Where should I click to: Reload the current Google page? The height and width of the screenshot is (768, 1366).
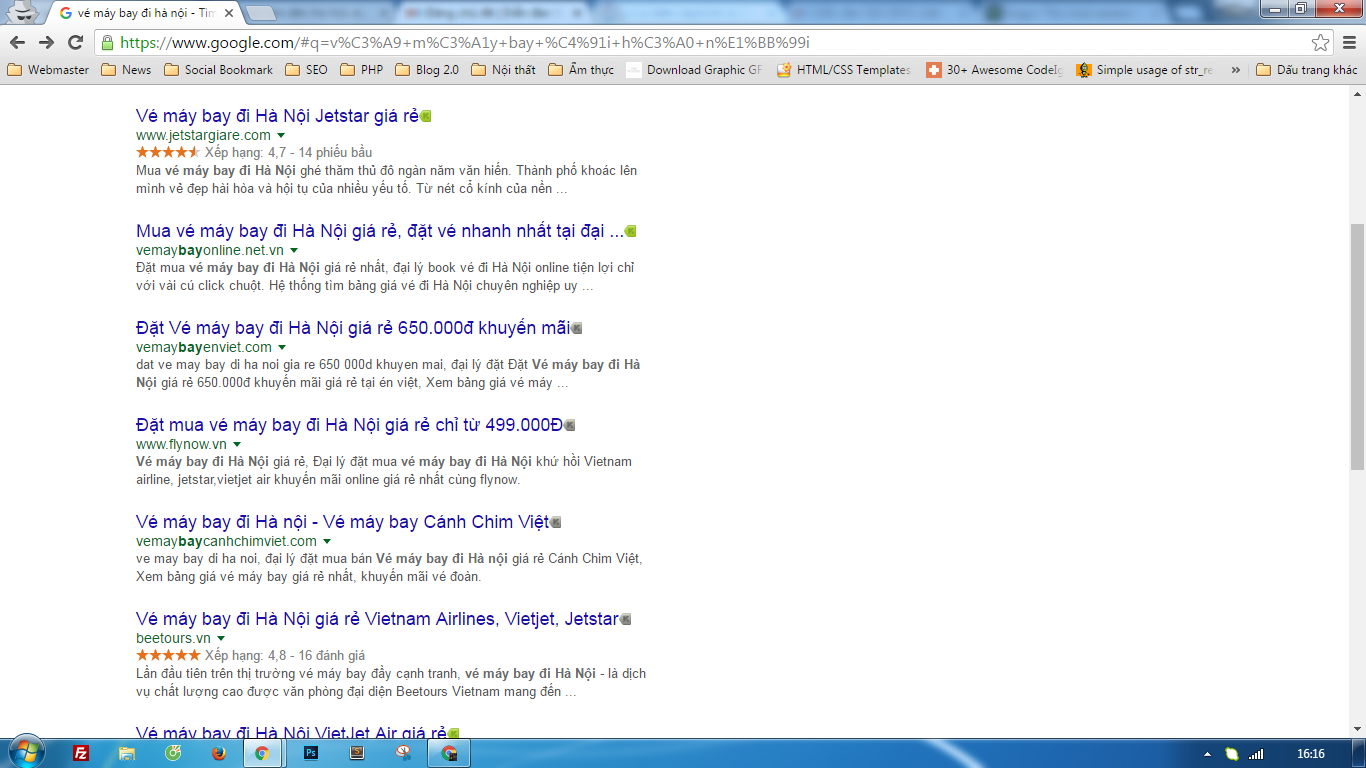(x=75, y=42)
